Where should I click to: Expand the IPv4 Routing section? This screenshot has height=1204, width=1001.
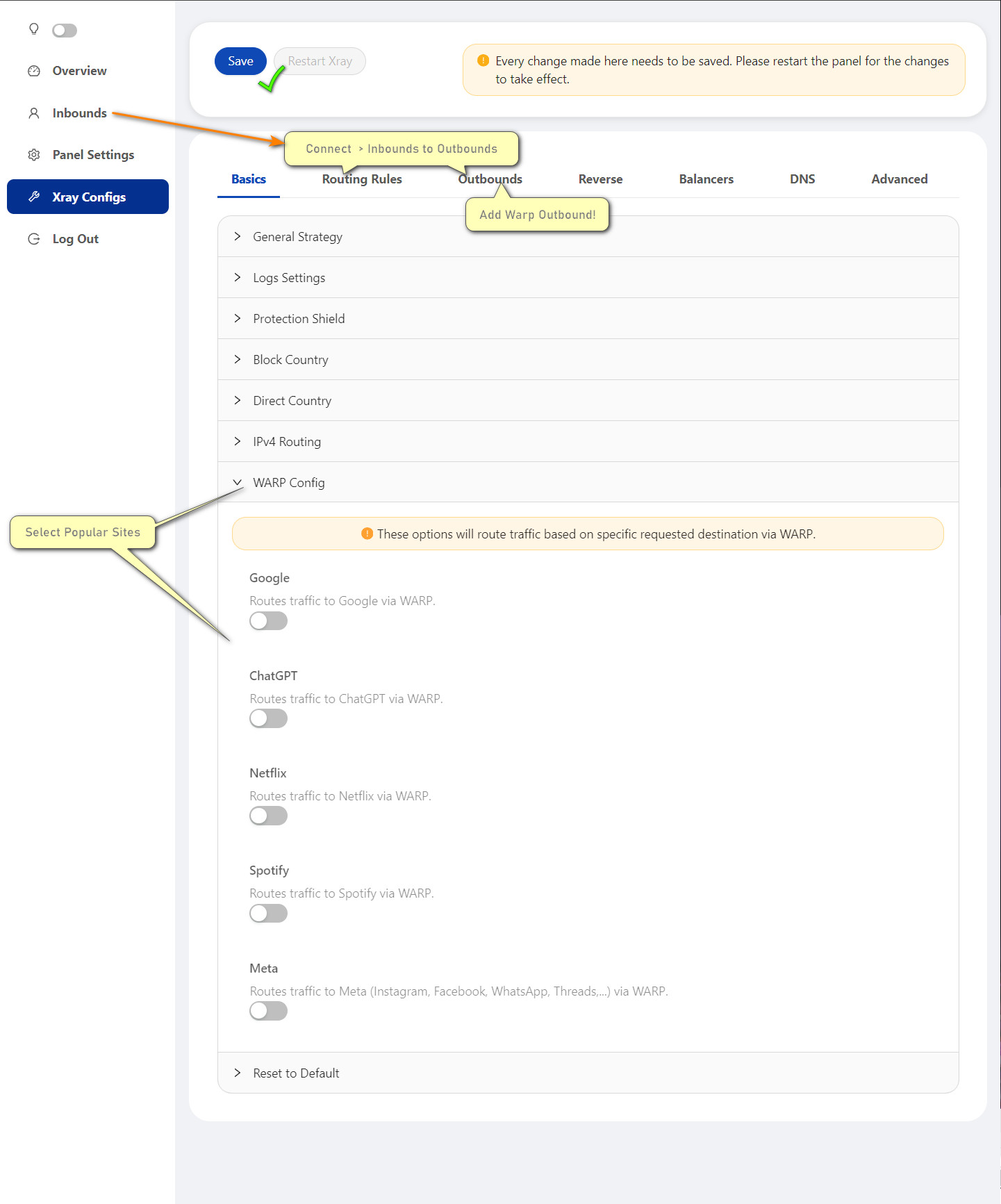pyautogui.click(x=588, y=442)
